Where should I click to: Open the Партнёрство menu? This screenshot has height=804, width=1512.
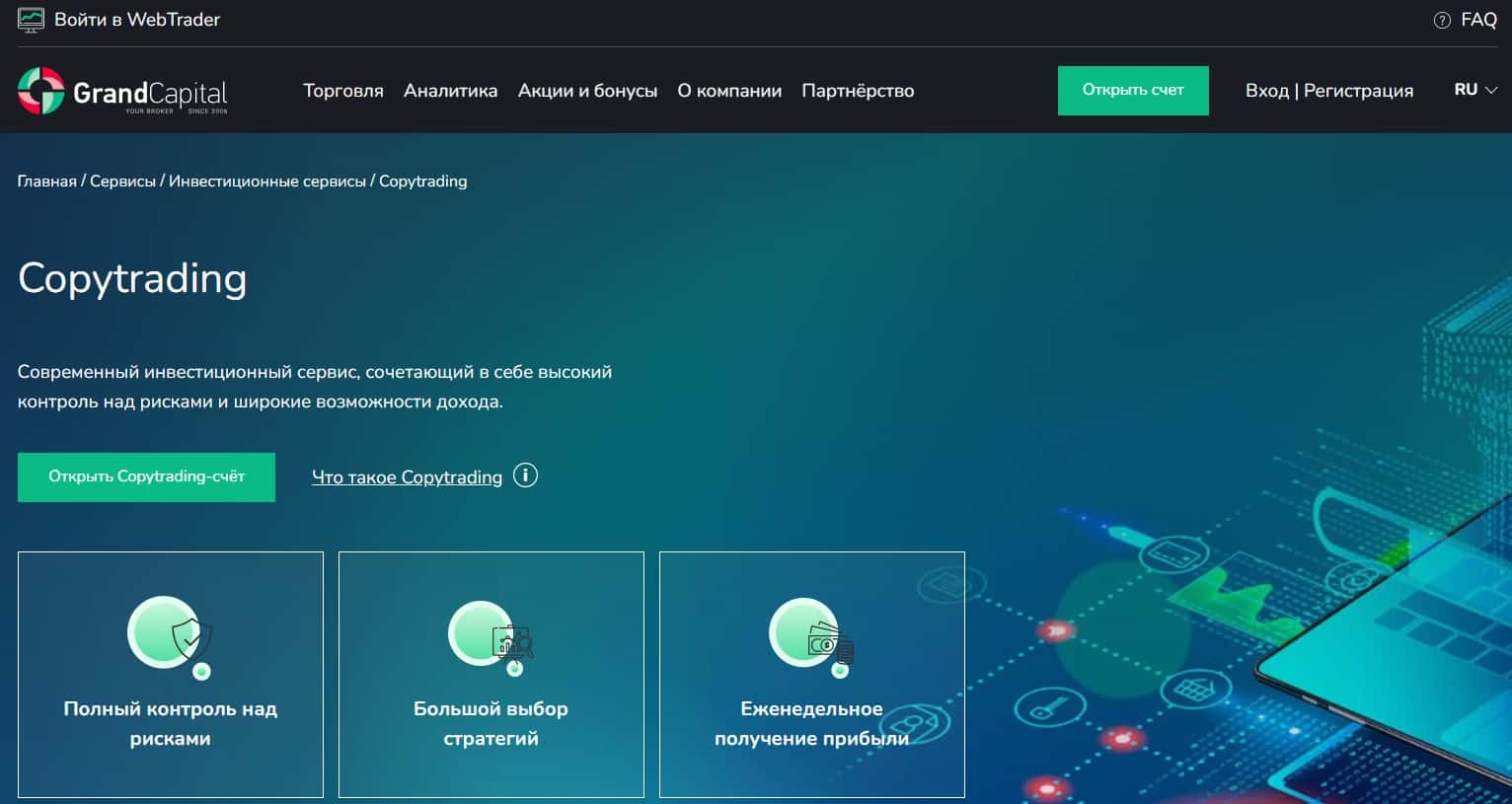pos(858,91)
